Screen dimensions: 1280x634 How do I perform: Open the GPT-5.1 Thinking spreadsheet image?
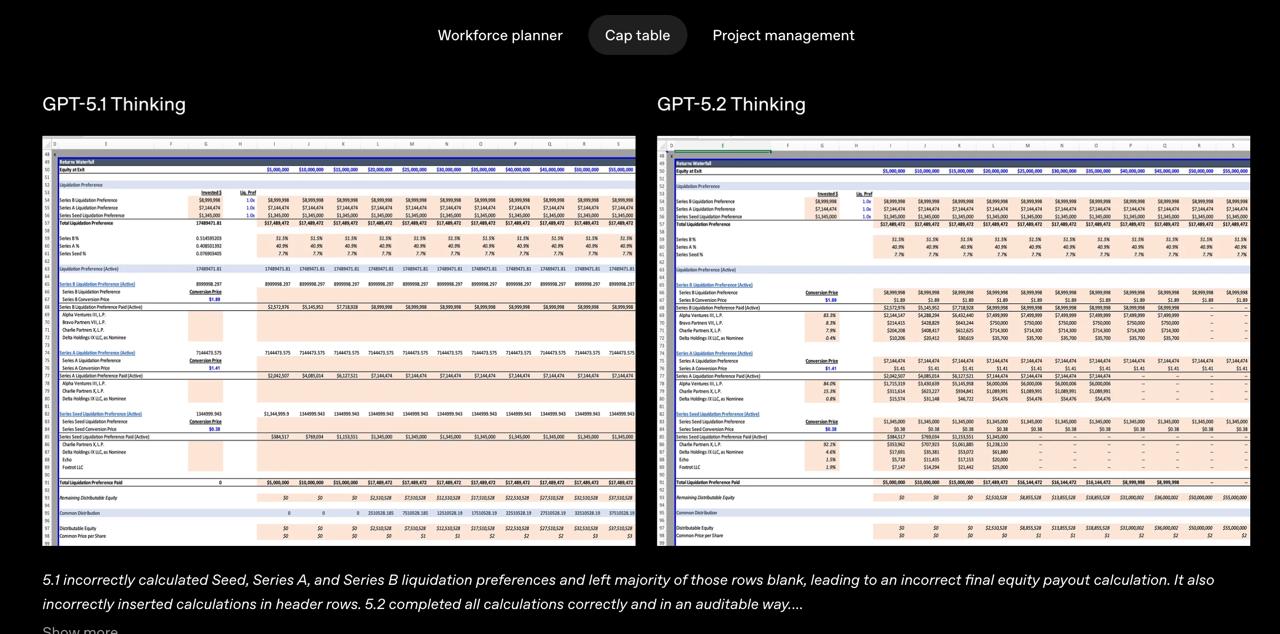339,341
